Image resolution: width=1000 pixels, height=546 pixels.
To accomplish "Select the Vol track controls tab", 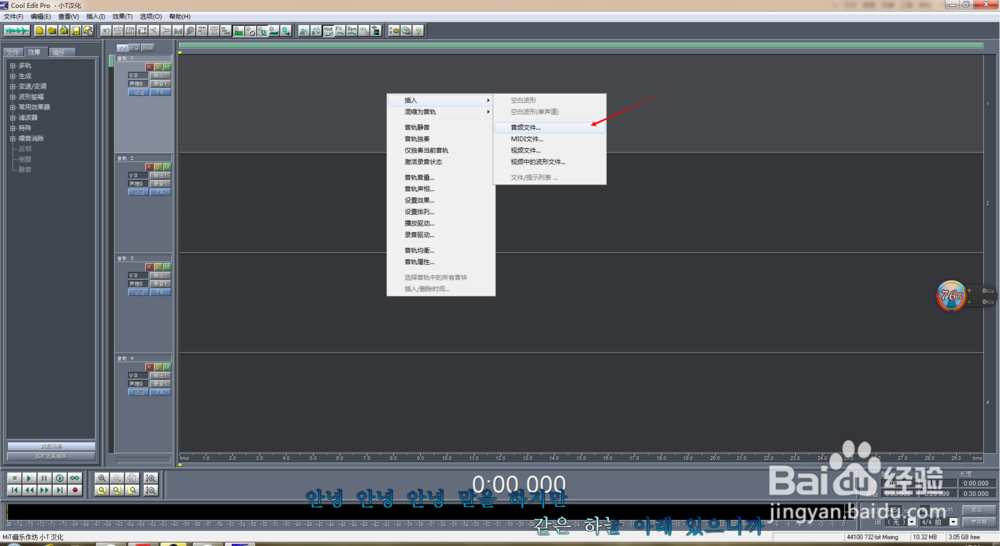I will pos(122,48).
